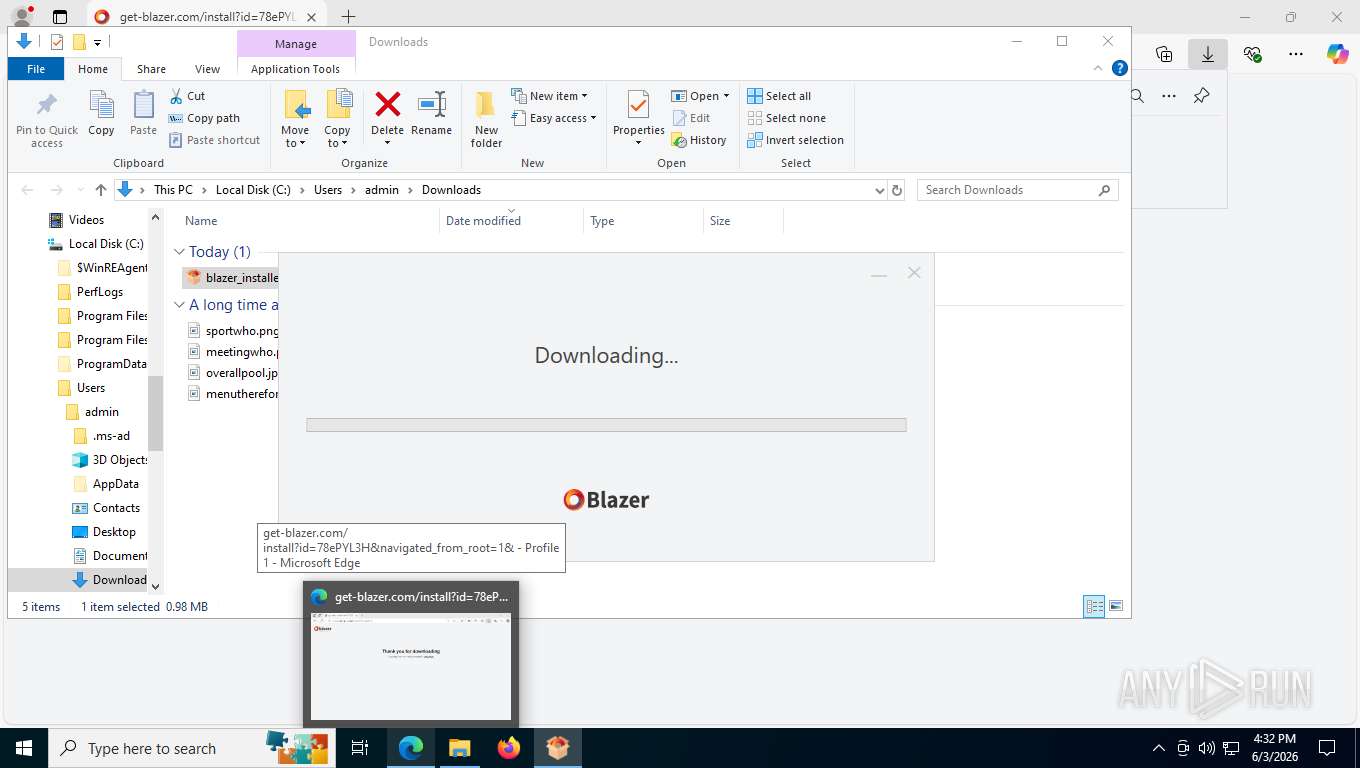Click the Windows Start button
Screen dimensions: 1360x768
tap(24, 748)
